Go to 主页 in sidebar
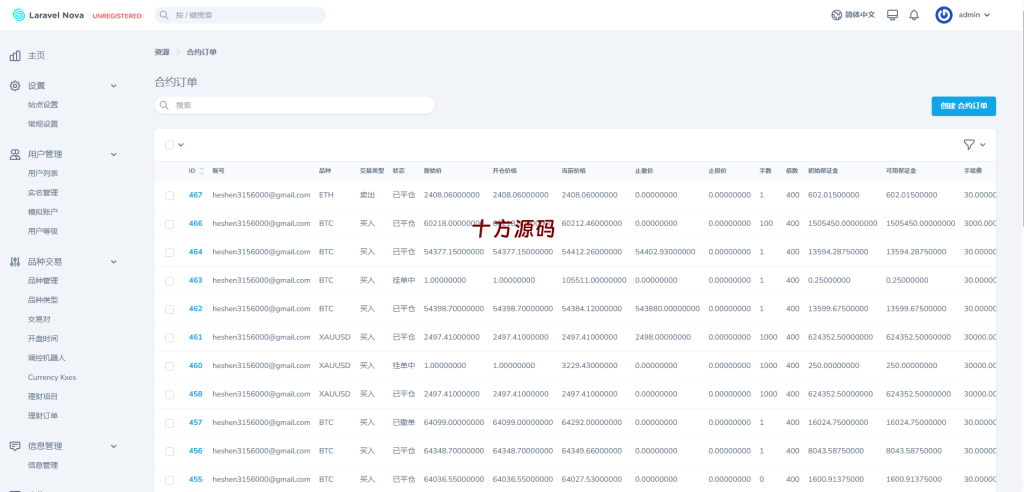Screen dimensions: 1024x492 click(x=37, y=56)
